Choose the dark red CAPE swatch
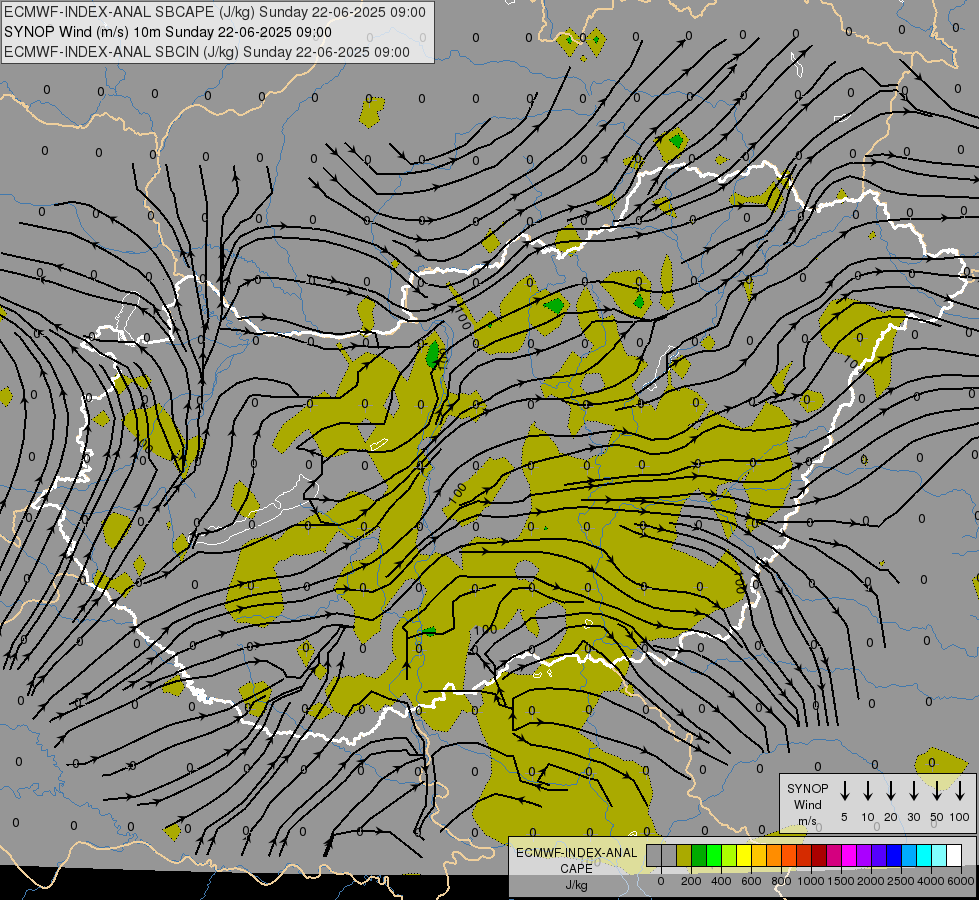 tap(819, 855)
